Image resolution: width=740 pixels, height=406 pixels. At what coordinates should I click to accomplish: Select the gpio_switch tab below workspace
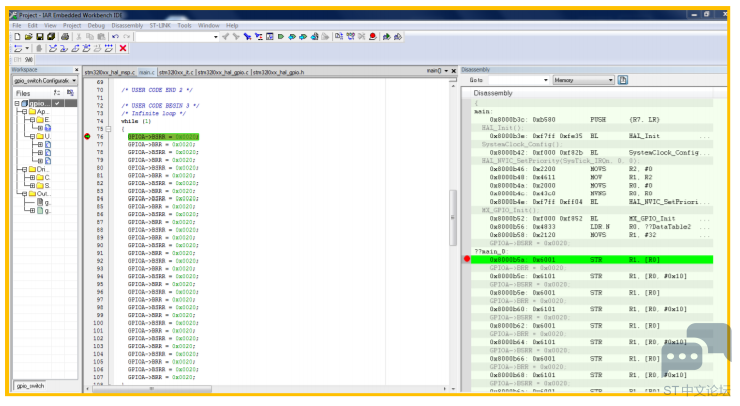[30, 386]
